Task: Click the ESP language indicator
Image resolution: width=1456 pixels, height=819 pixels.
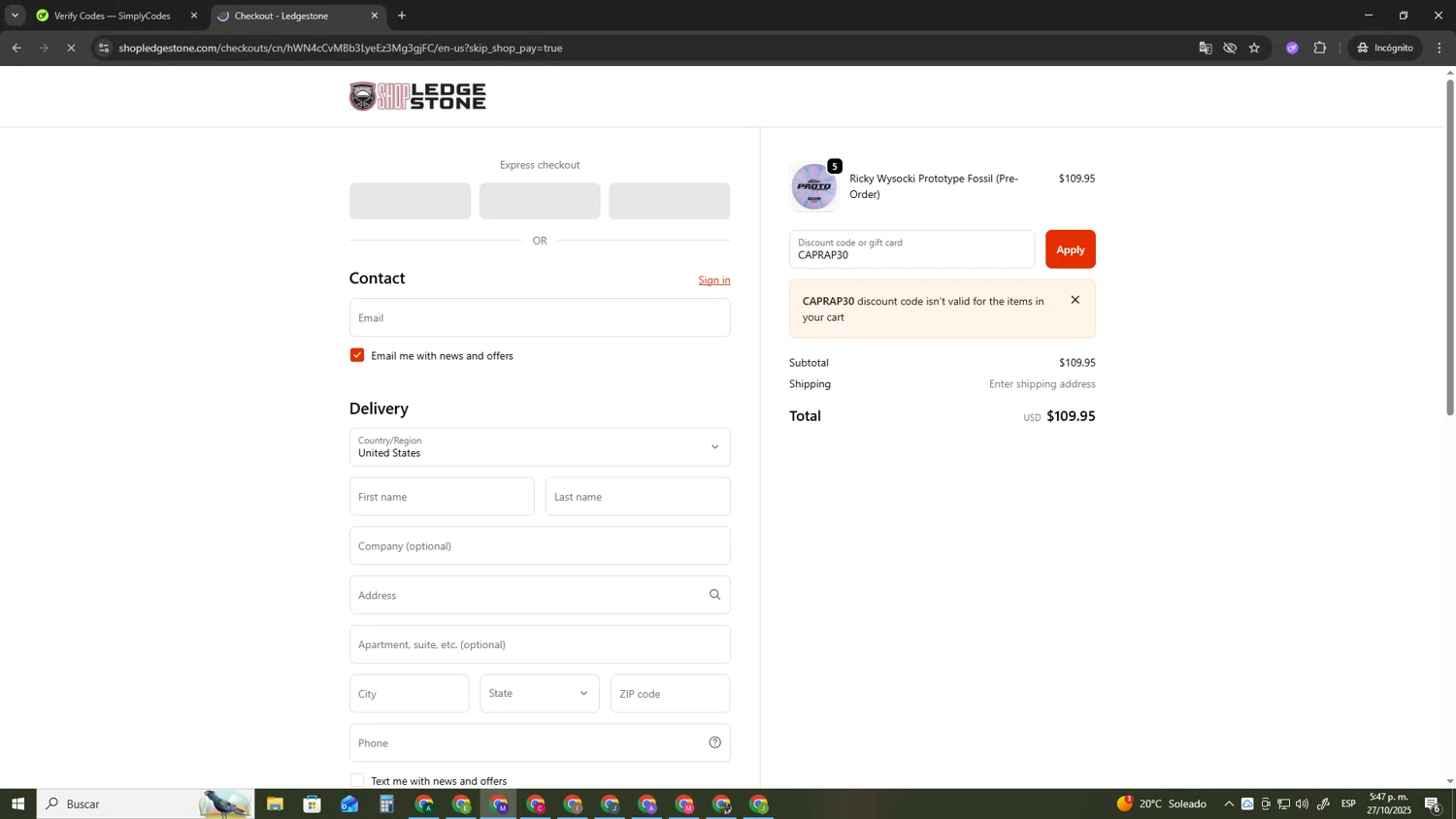Action: tap(1348, 803)
